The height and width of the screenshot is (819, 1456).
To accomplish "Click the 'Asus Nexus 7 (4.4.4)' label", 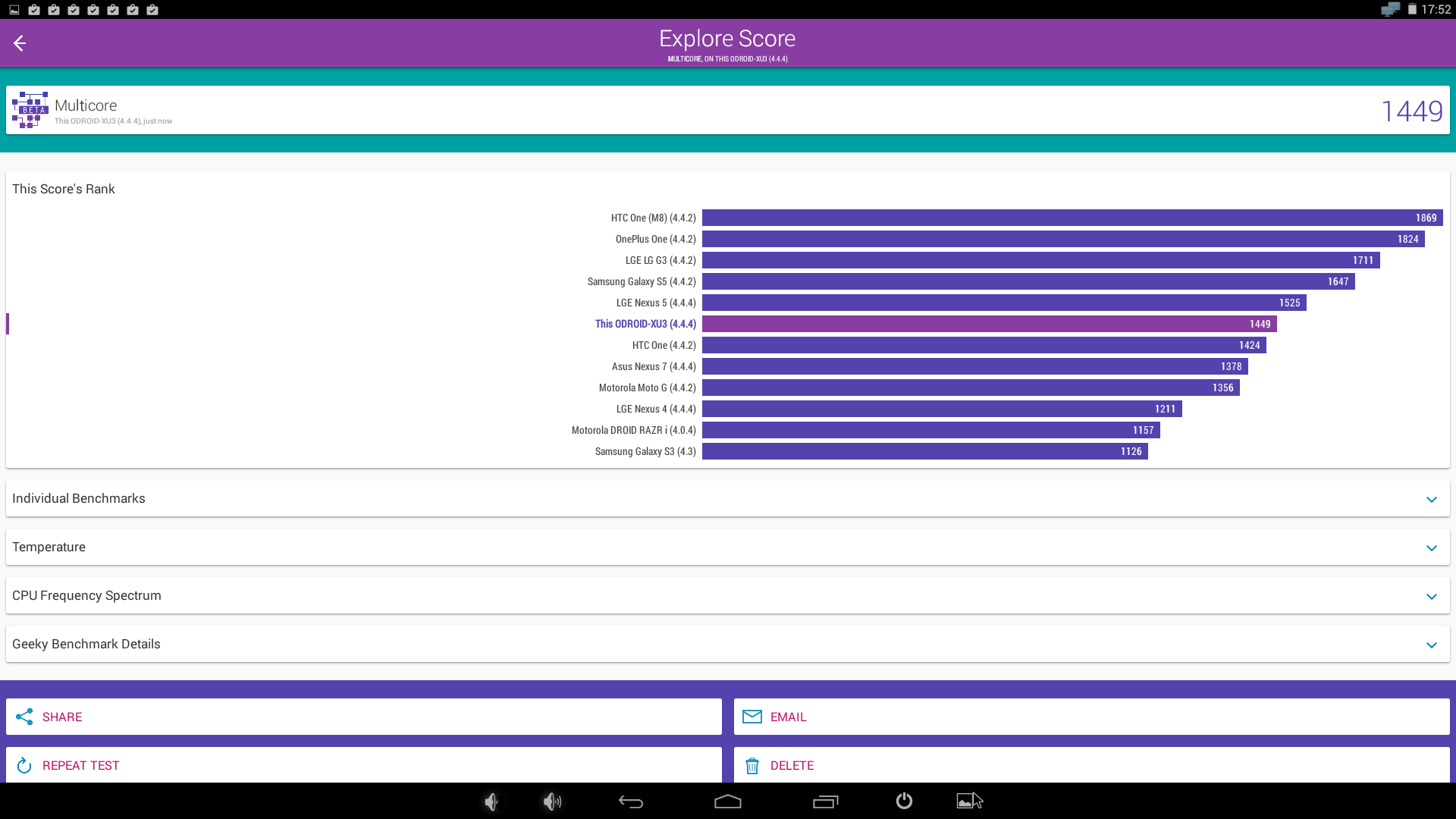I will click(654, 366).
